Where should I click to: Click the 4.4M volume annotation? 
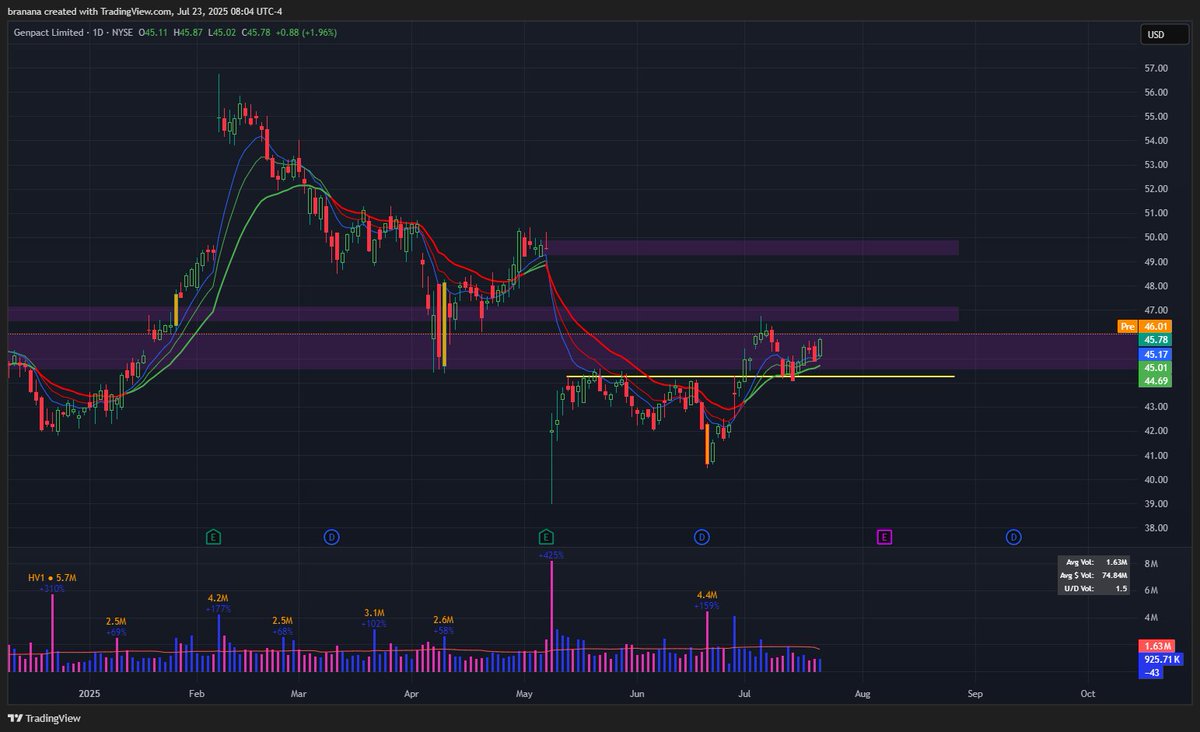pos(707,594)
